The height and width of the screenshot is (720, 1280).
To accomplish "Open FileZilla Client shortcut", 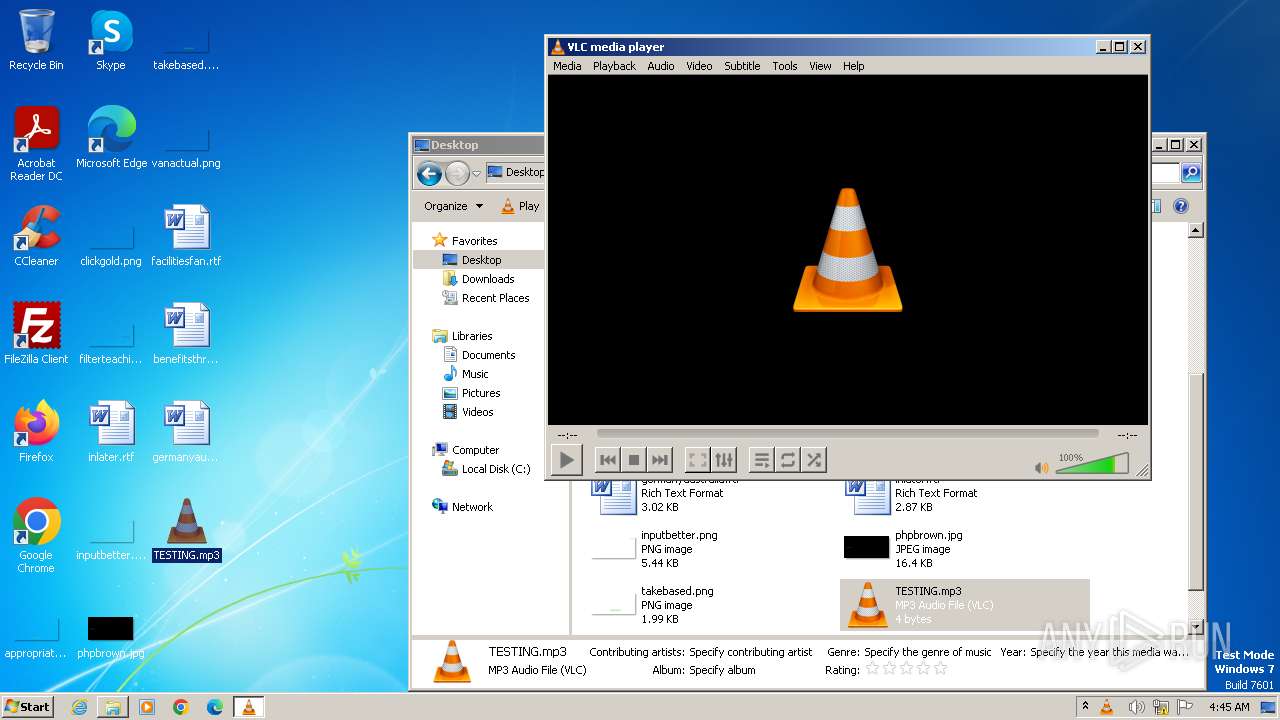I will [36, 334].
